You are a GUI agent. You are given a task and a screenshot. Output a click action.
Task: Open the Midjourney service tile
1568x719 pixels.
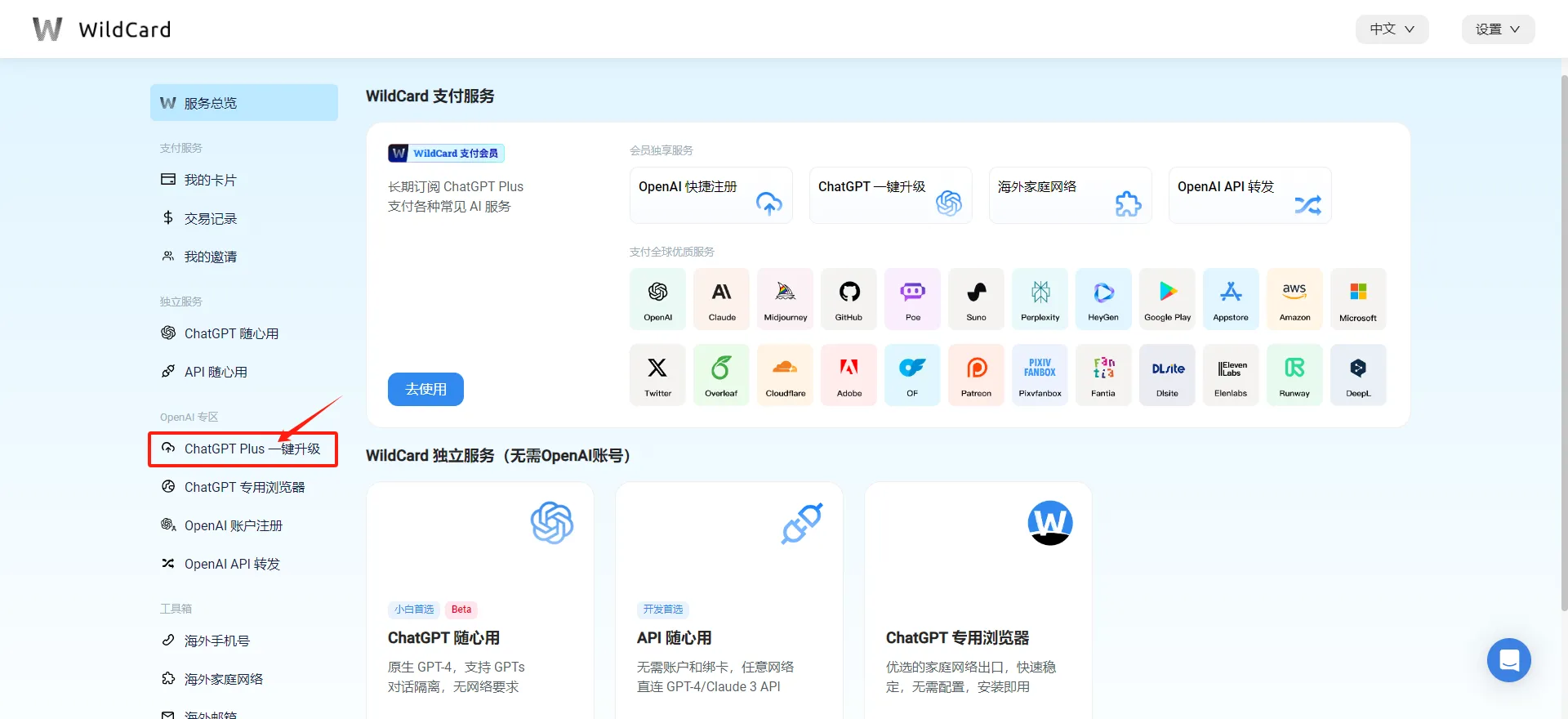(x=785, y=299)
